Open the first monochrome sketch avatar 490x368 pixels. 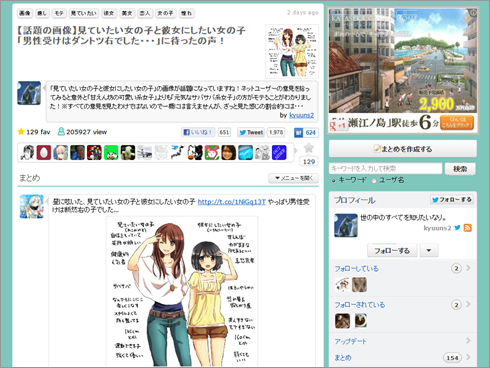(x=27, y=152)
